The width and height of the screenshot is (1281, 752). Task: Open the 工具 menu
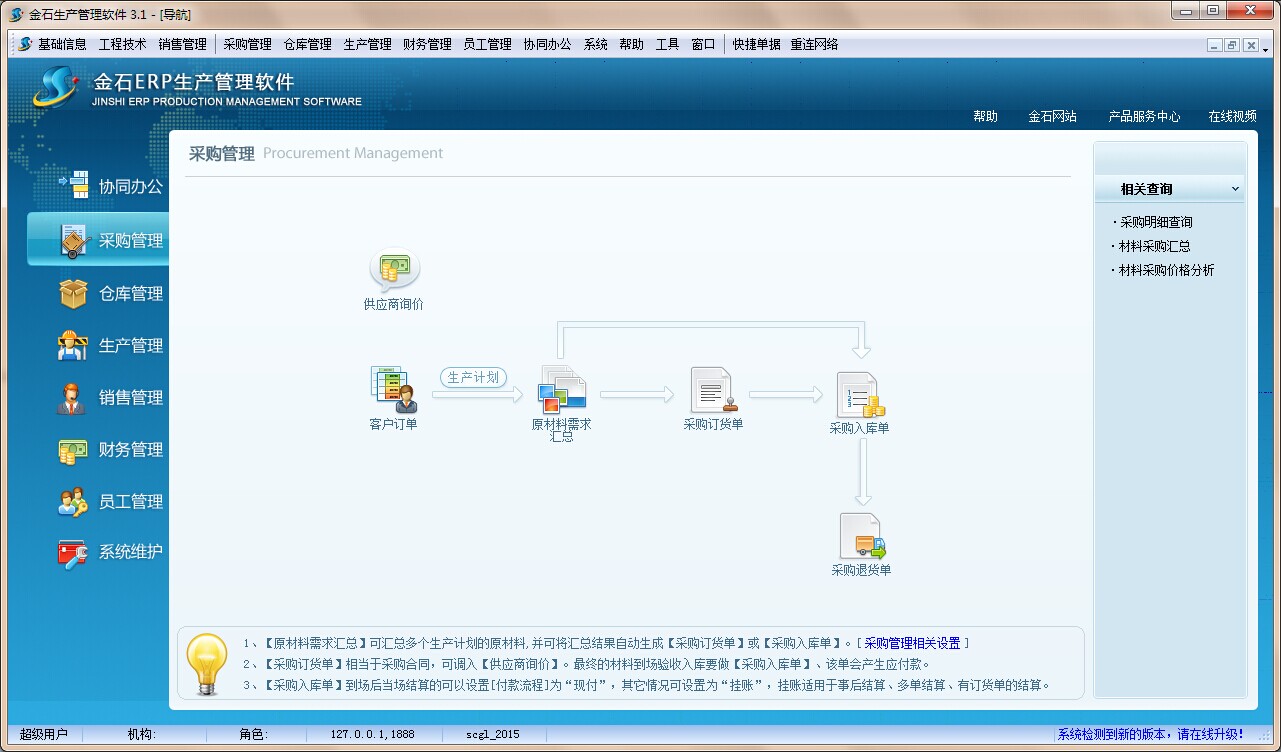pos(667,44)
